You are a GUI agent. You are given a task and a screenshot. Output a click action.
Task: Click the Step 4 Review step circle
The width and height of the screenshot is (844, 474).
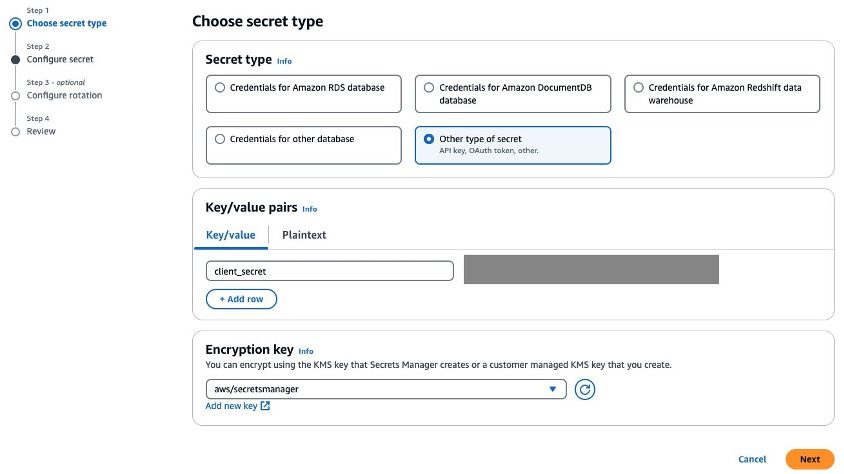pos(16,132)
